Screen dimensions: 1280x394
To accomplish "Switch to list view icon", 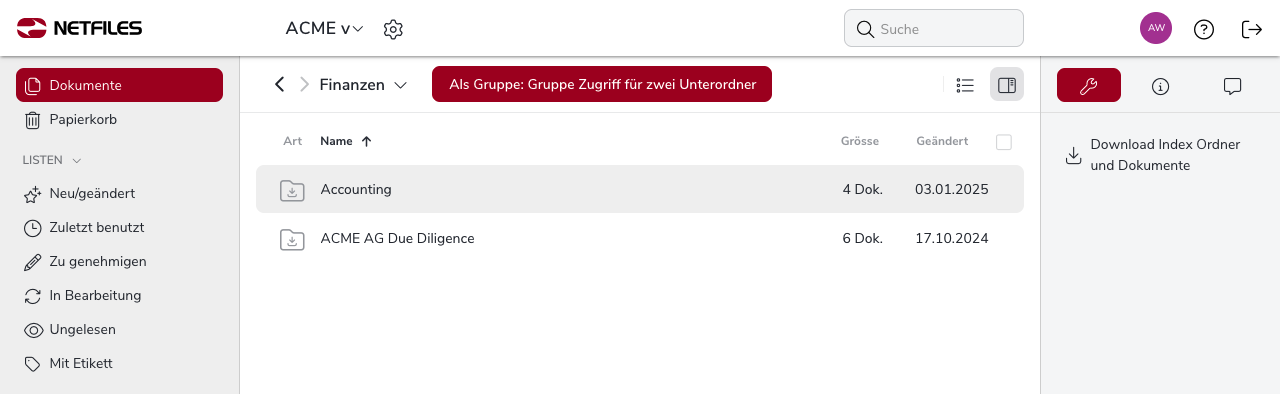I will tap(965, 85).
